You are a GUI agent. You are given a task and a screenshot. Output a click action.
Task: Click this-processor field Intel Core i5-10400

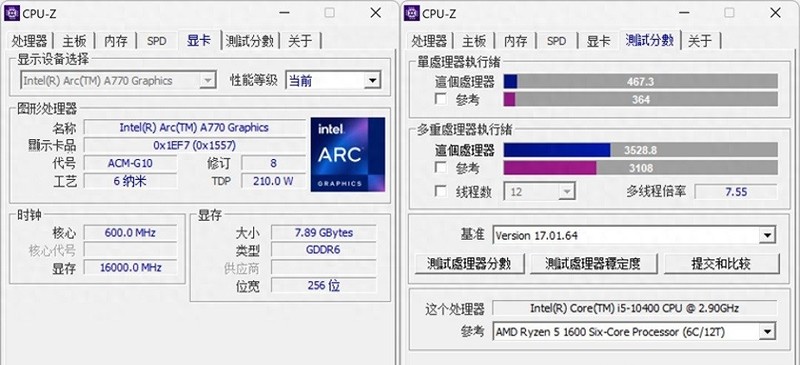(635, 308)
